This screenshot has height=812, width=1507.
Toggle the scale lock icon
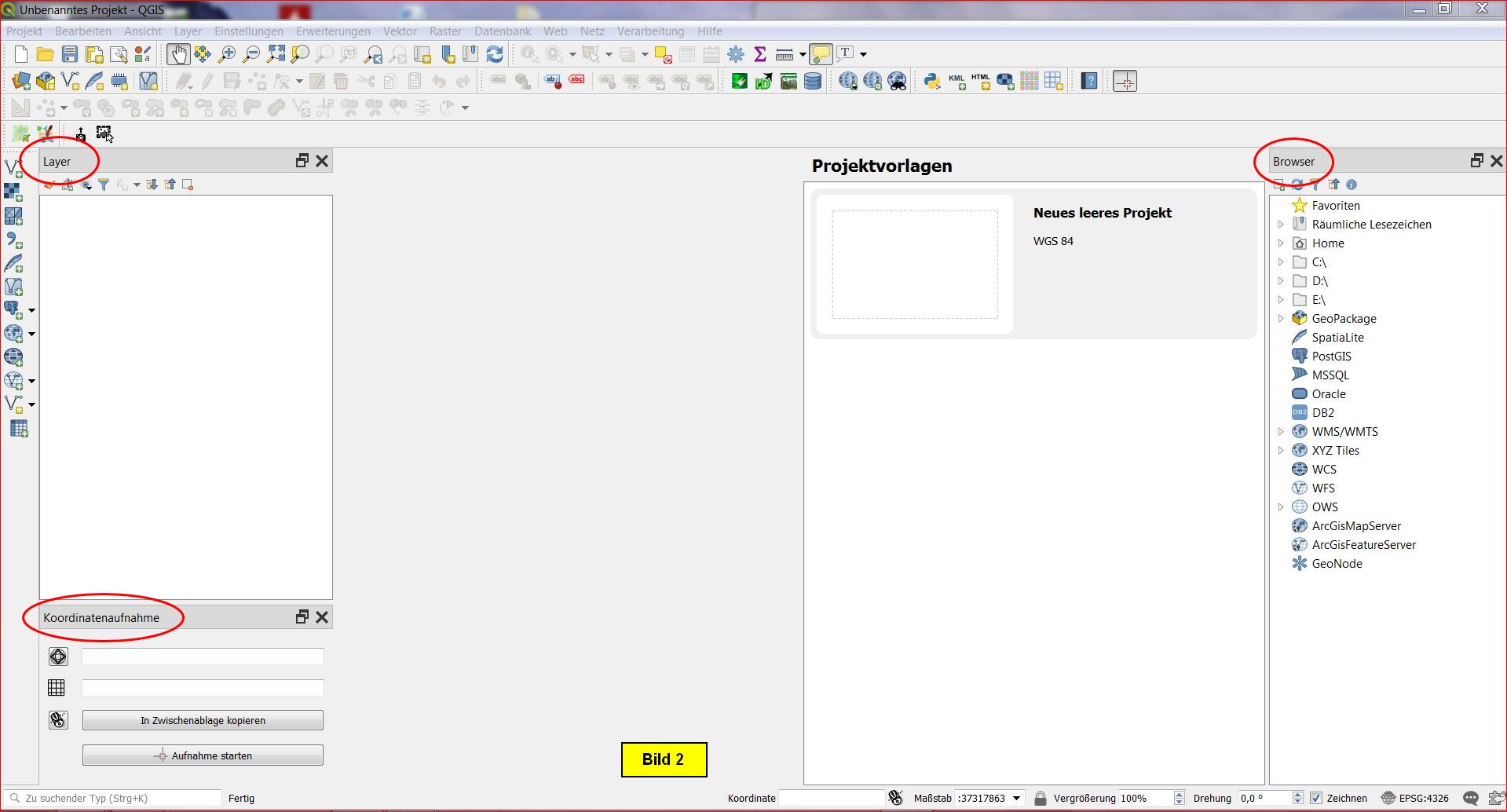click(x=1041, y=798)
